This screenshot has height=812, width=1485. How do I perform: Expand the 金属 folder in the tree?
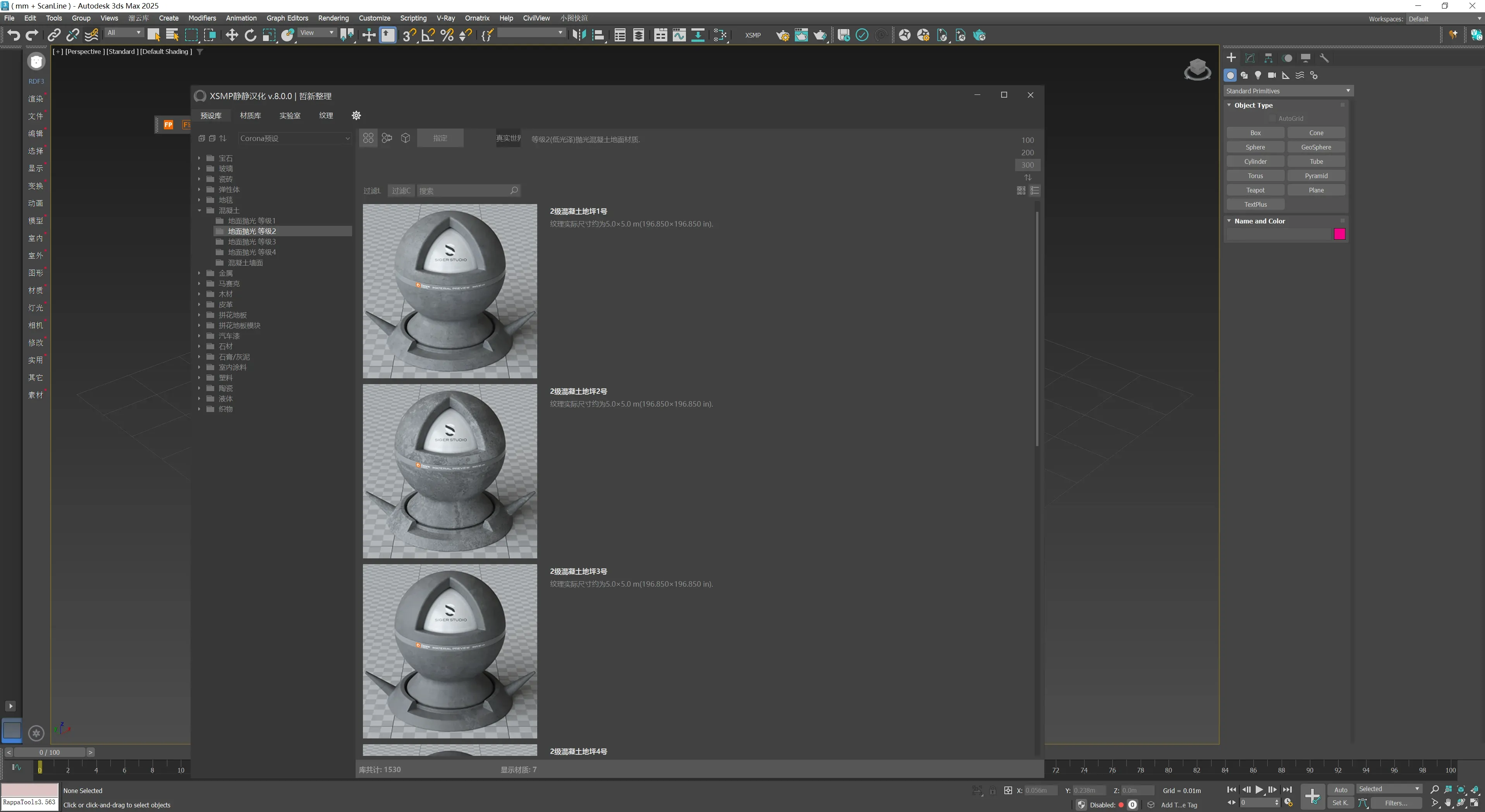(199, 273)
